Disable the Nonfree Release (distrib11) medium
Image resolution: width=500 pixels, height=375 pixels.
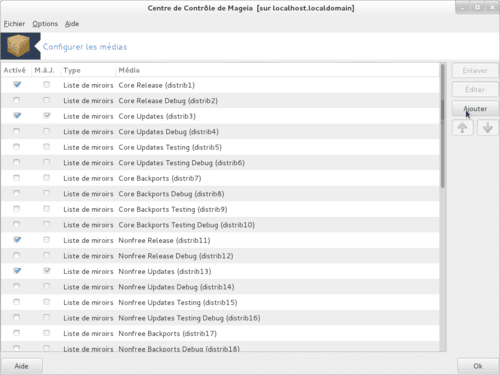(x=17, y=240)
